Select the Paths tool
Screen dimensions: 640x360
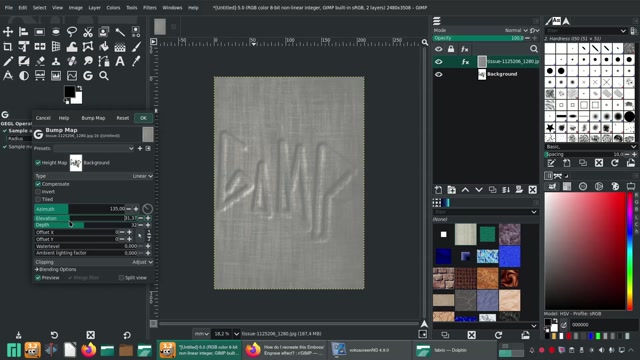coord(104,61)
